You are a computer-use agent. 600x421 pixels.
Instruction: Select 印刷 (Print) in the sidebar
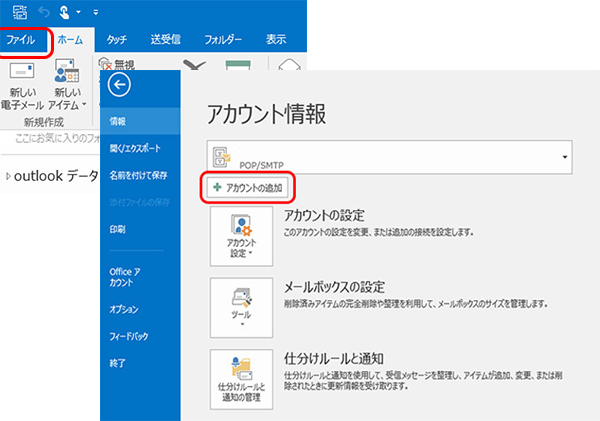pyautogui.click(x=118, y=229)
